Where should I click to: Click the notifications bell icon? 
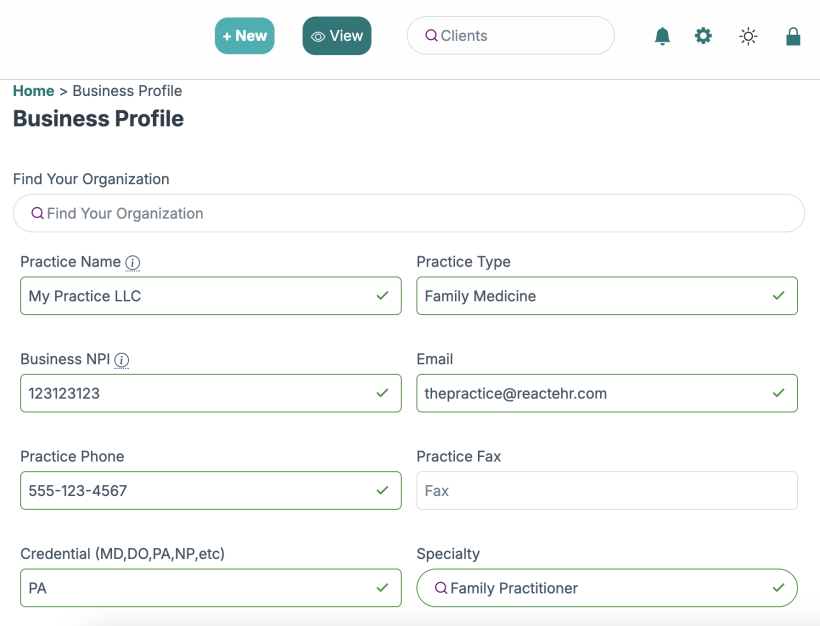coord(662,36)
